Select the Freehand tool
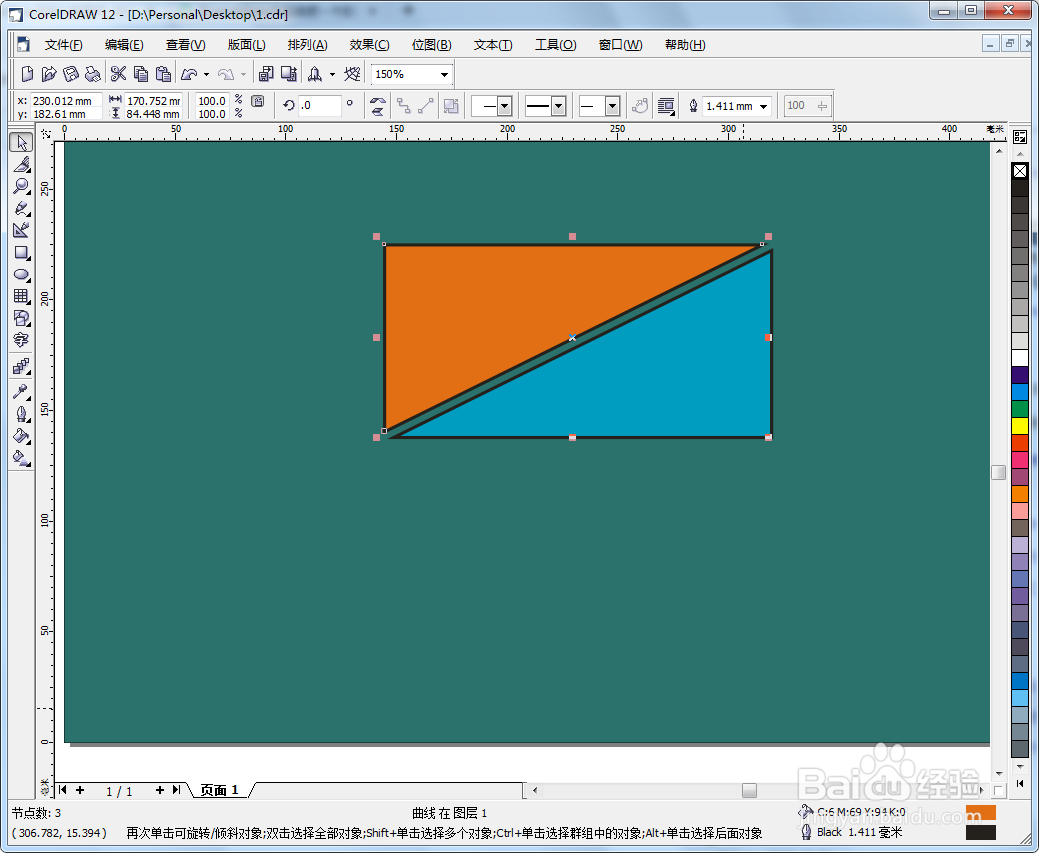Screen dimensions: 1039x853 pos(21,209)
